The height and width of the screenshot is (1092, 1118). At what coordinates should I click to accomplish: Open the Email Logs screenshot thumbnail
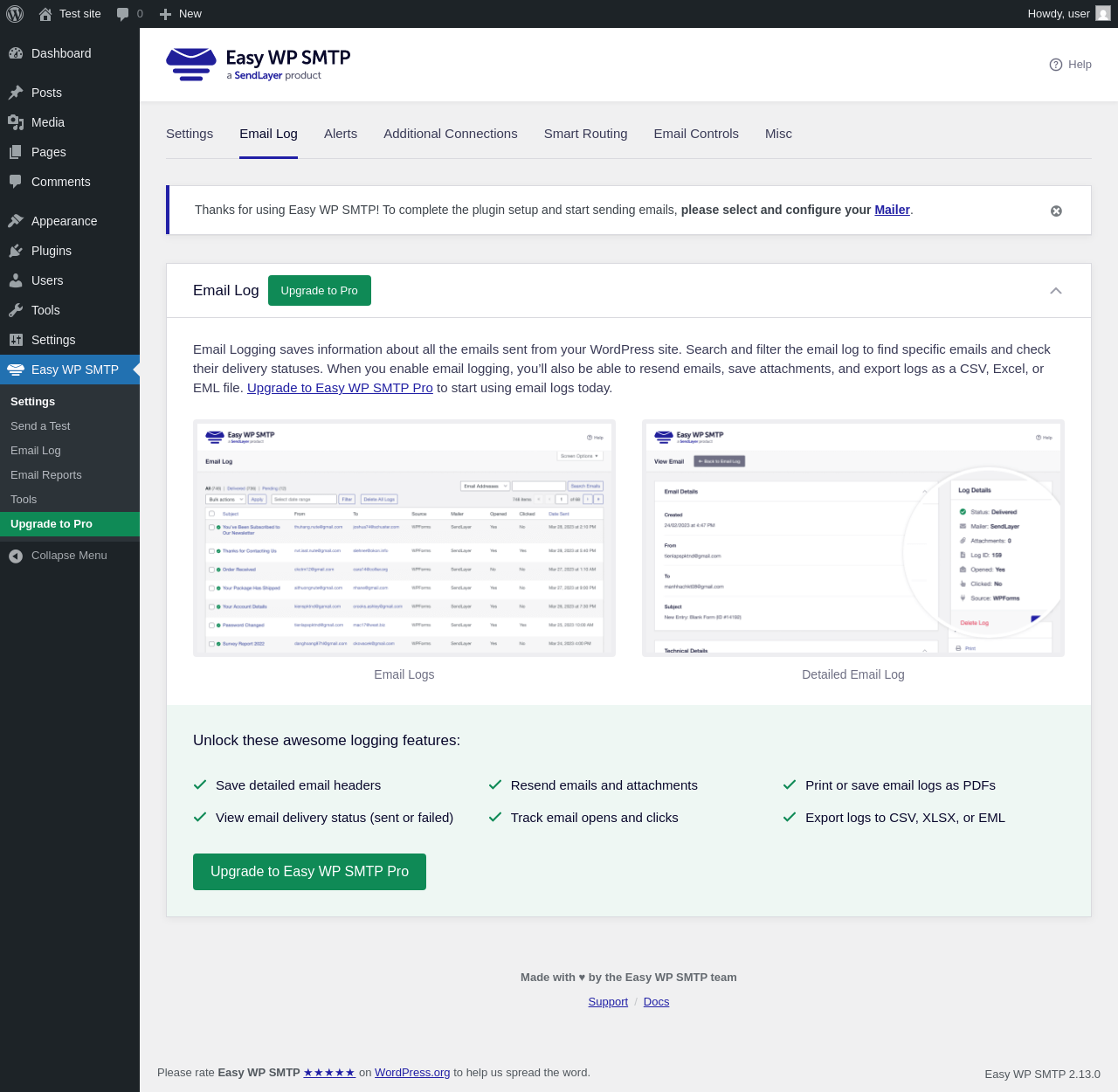click(404, 538)
